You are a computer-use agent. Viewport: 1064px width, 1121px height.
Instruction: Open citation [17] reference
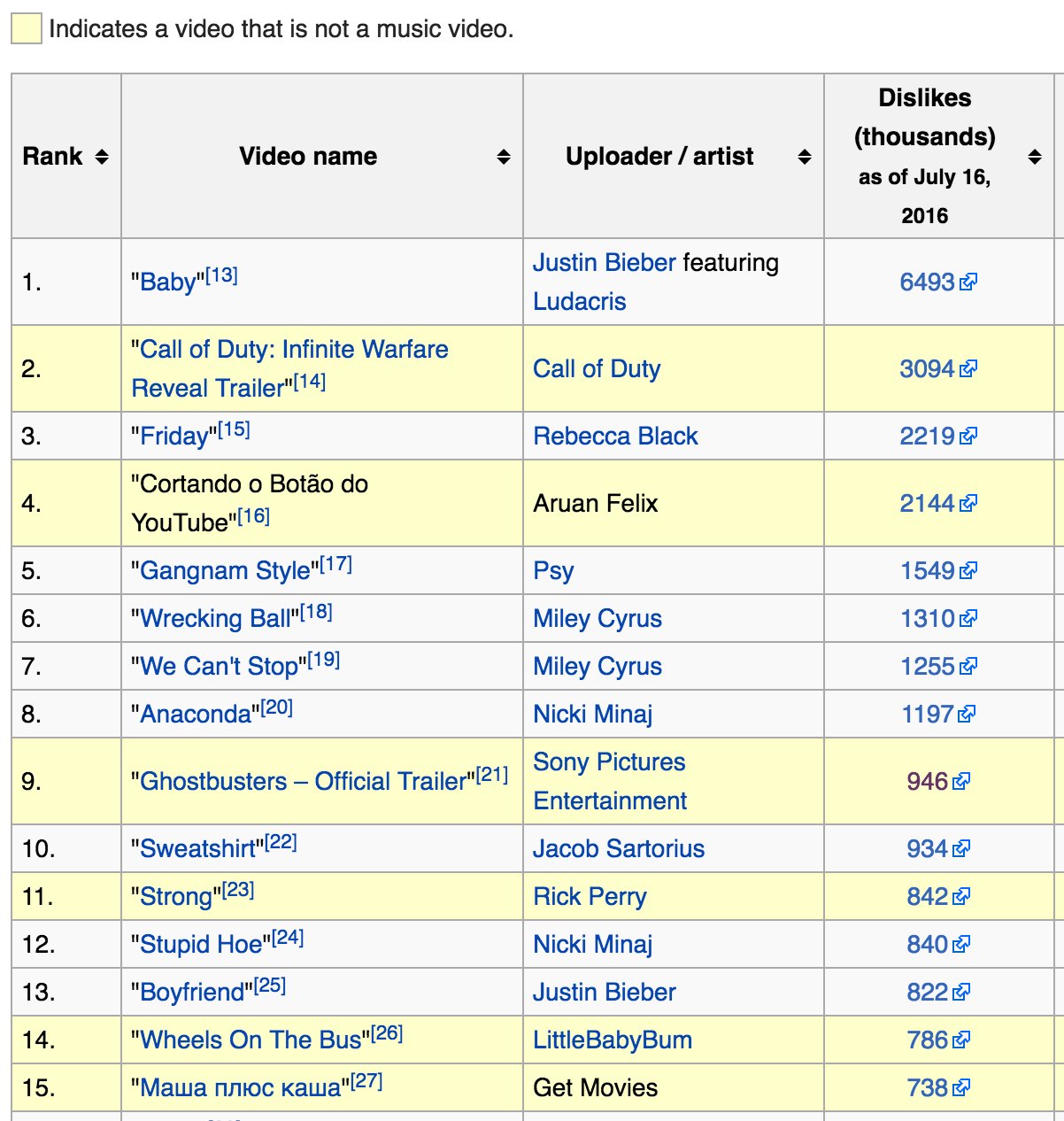336,564
